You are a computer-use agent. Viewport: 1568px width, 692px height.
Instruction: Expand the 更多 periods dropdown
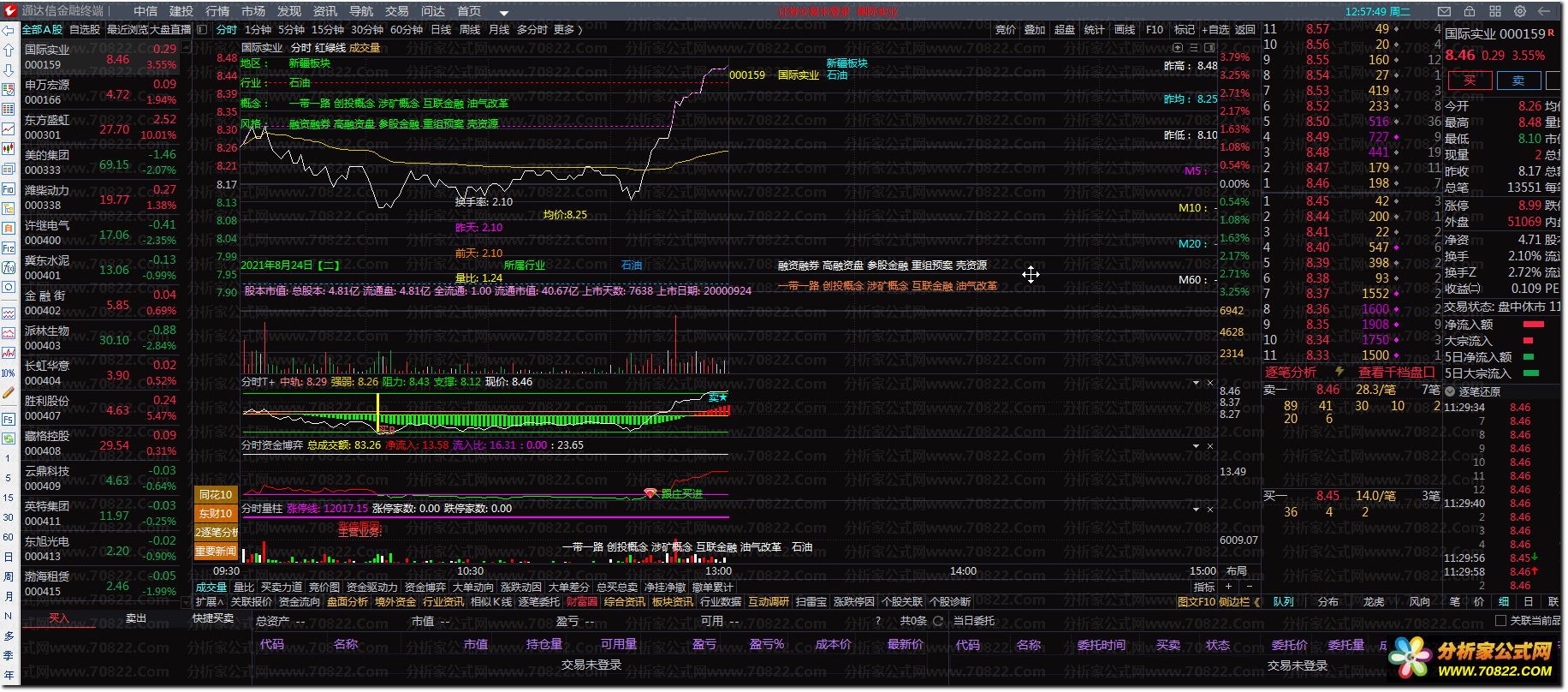click(568, 29)
